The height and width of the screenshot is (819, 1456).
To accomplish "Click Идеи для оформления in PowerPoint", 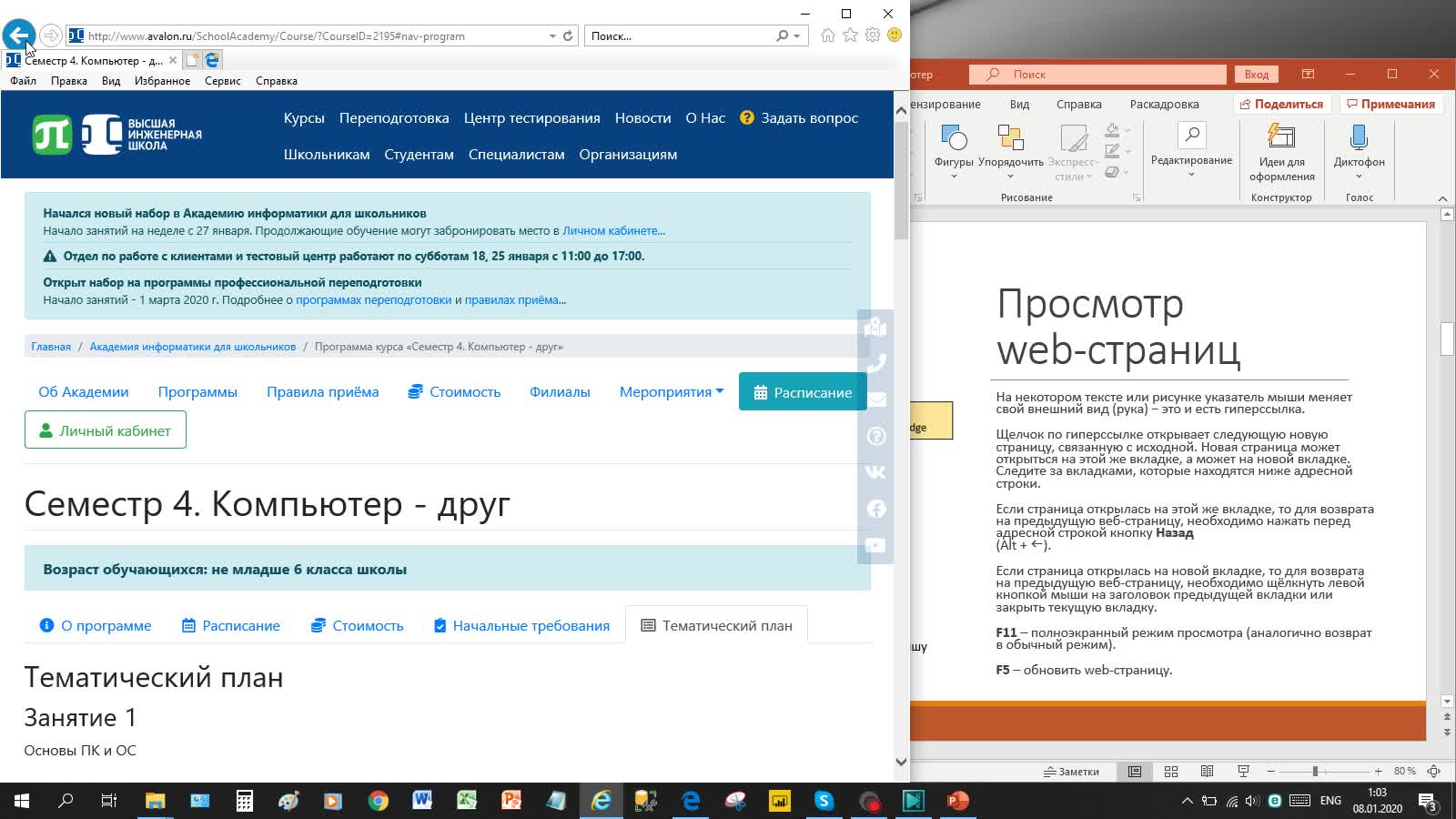I will [x=1281, y=153].
